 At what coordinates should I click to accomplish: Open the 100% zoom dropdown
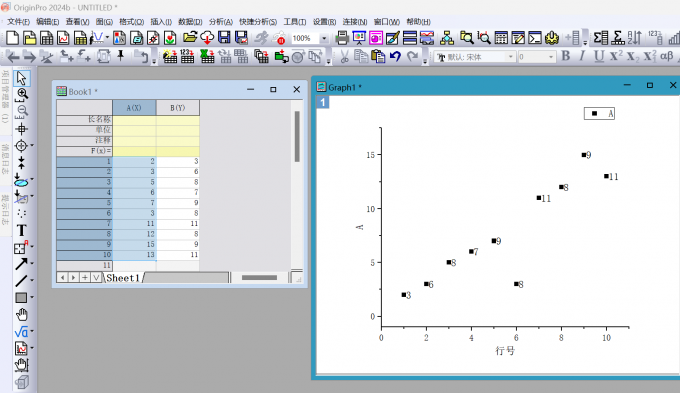[x=324, y=39]
